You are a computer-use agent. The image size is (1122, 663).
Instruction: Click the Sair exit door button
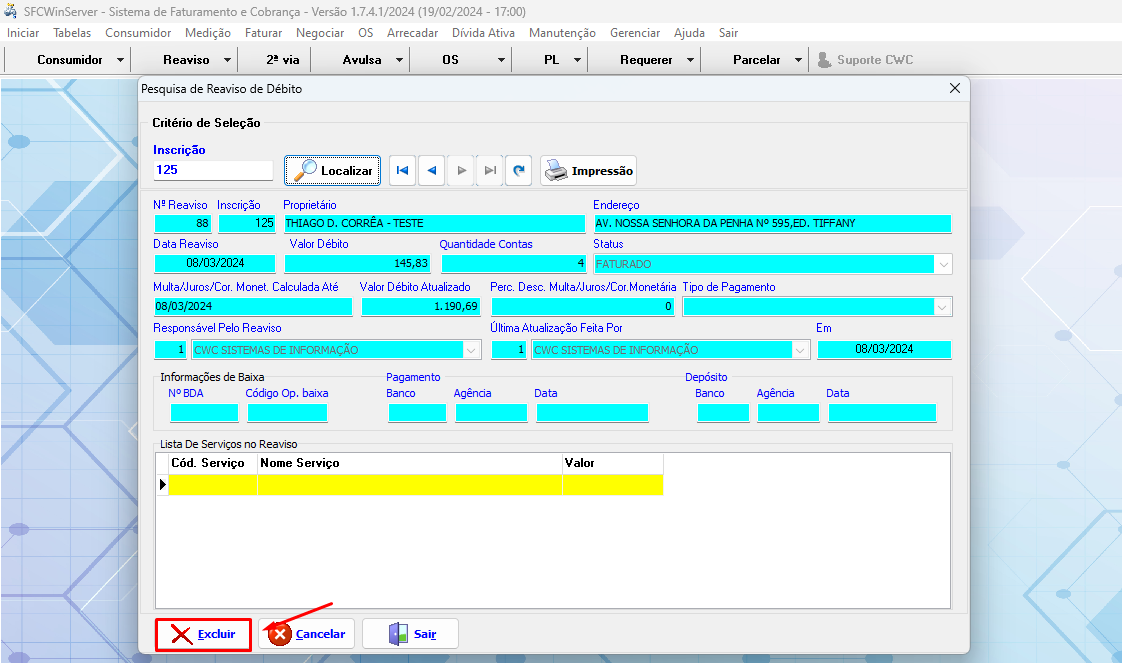410,634
